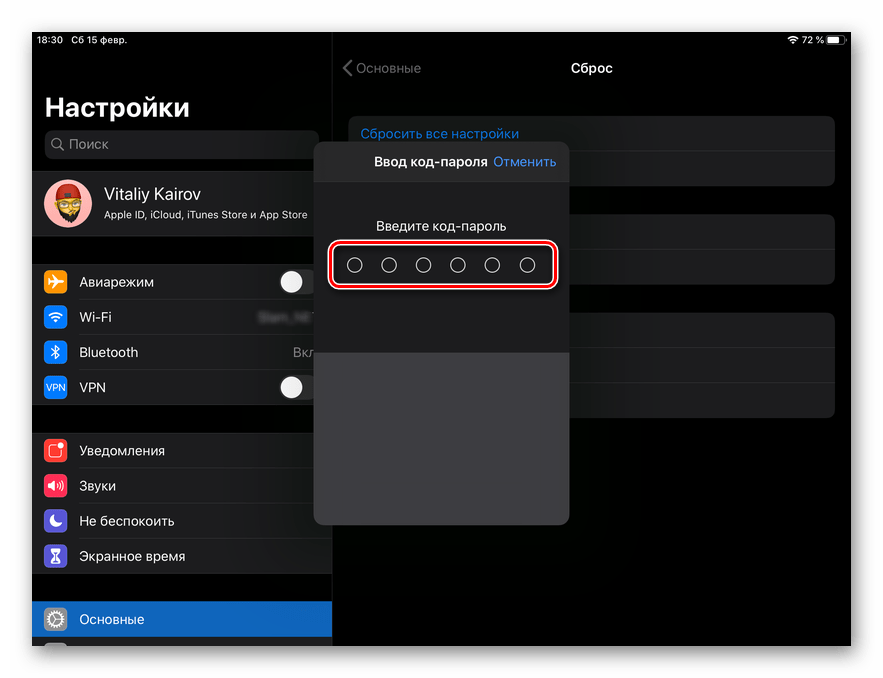Focus the Поиск search field

(181, 144)
